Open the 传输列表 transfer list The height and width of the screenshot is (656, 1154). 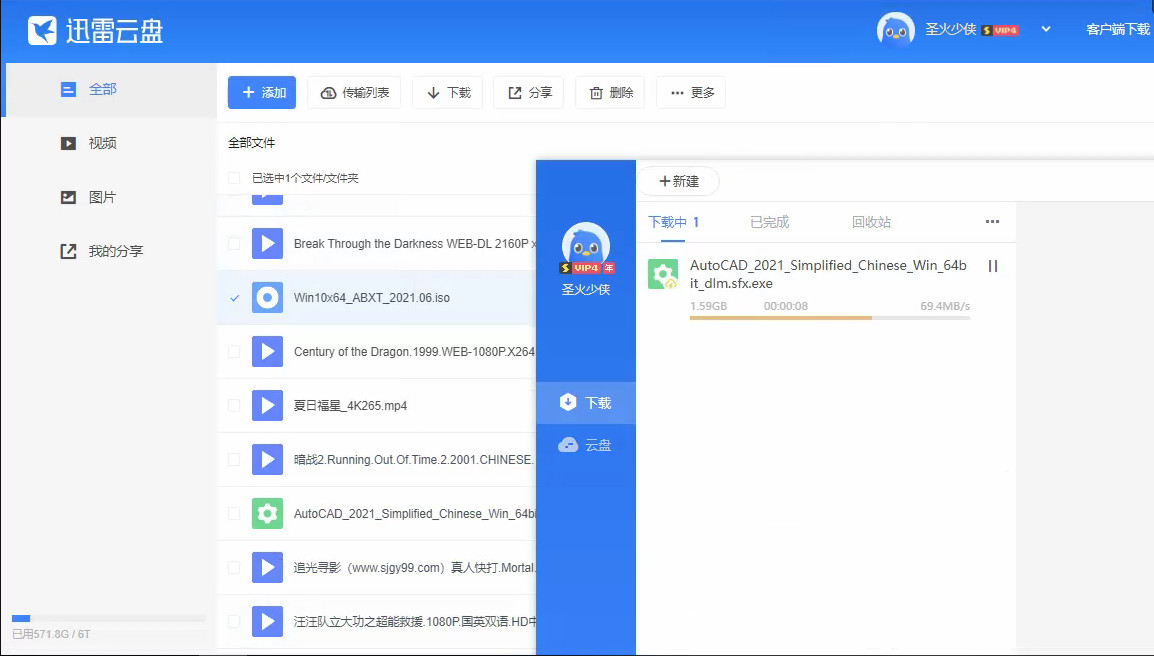pyautogui.click(x=354, y=93)
